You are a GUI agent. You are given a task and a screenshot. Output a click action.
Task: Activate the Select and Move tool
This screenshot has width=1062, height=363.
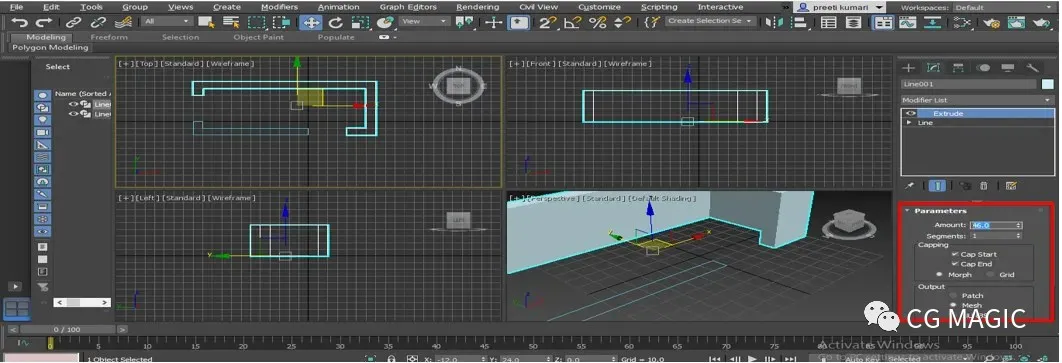310,22
